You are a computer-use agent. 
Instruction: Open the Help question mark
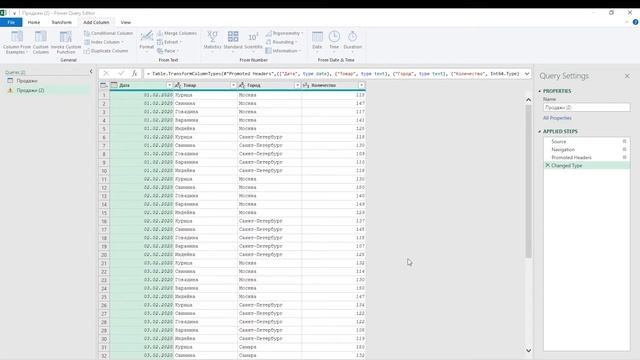click(x=636, y=22)
